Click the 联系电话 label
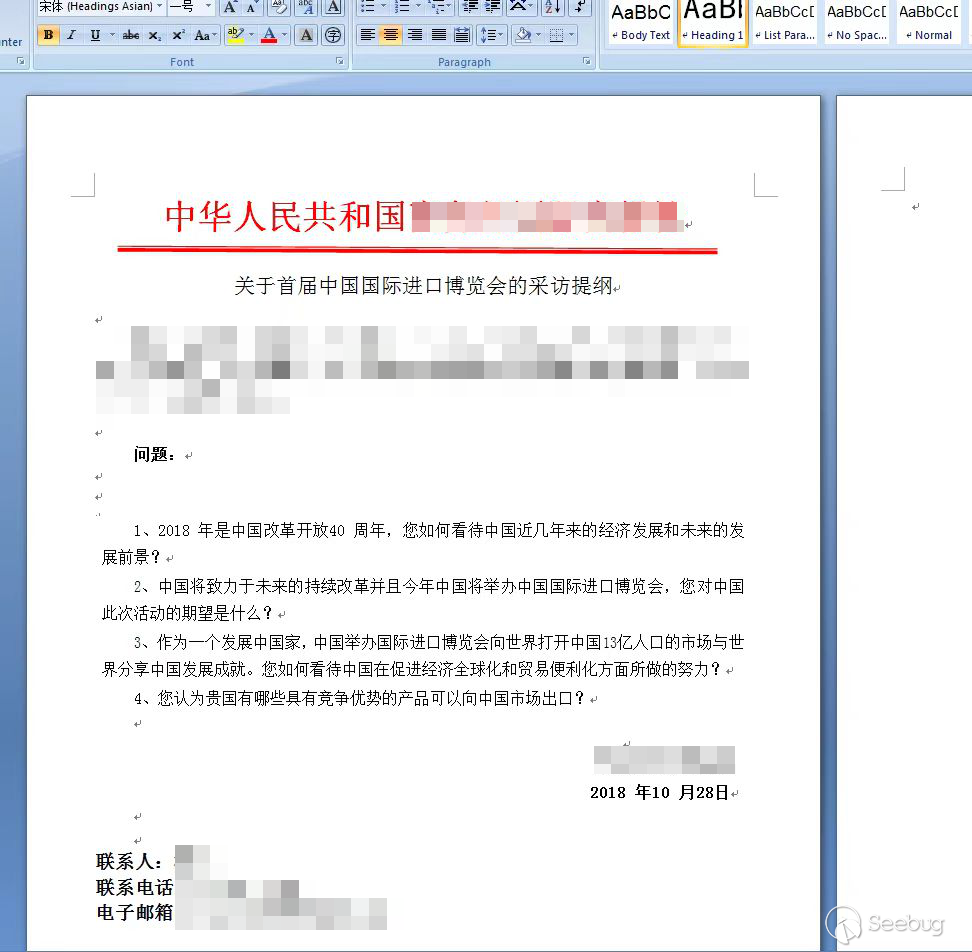The image size is (972, 952). 134,888
